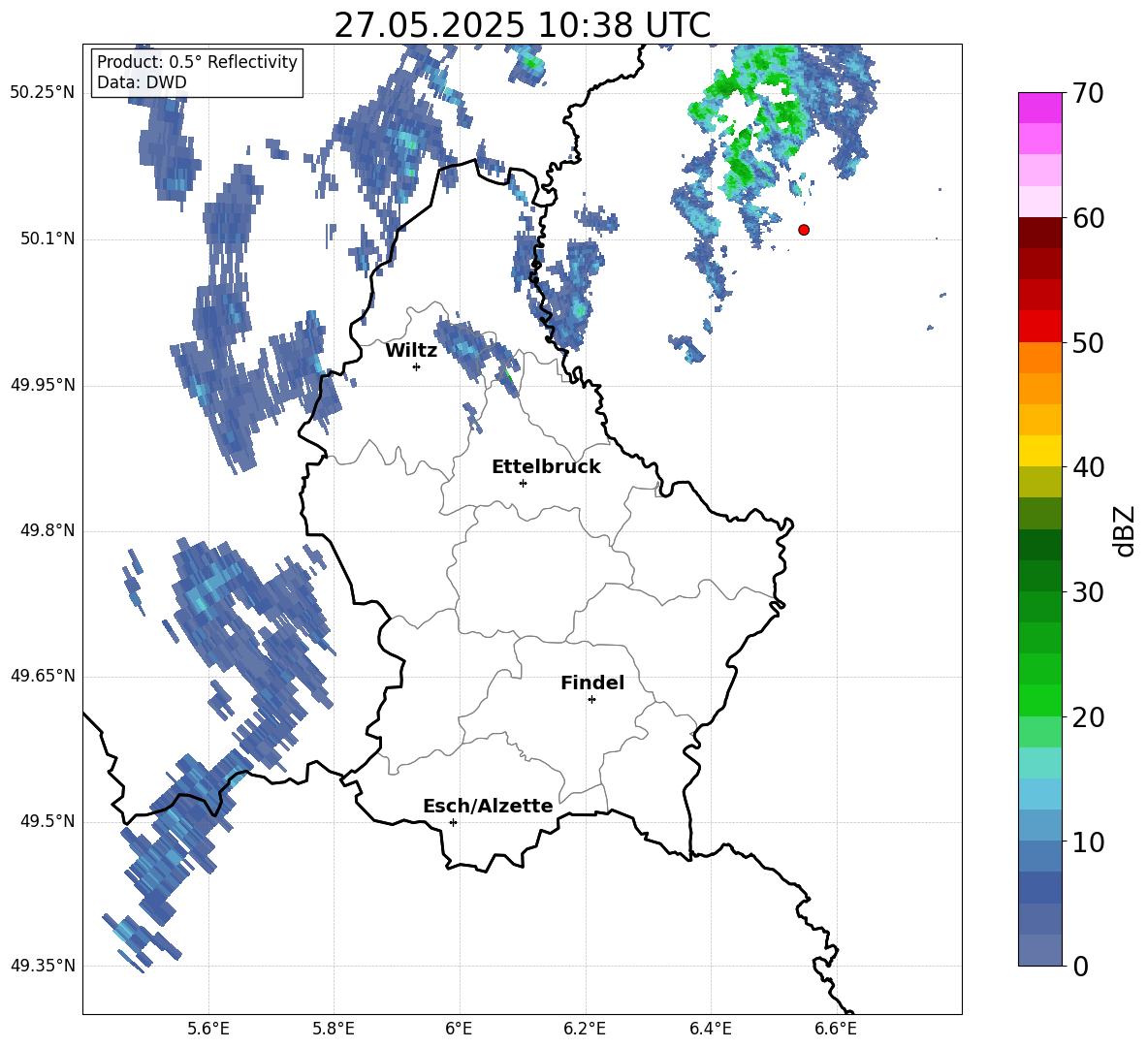Click the yellow 40 dBZ colorbar segment
Image resolution: width=1148 pixels, height=1048 pixels.
(1039, 451)
